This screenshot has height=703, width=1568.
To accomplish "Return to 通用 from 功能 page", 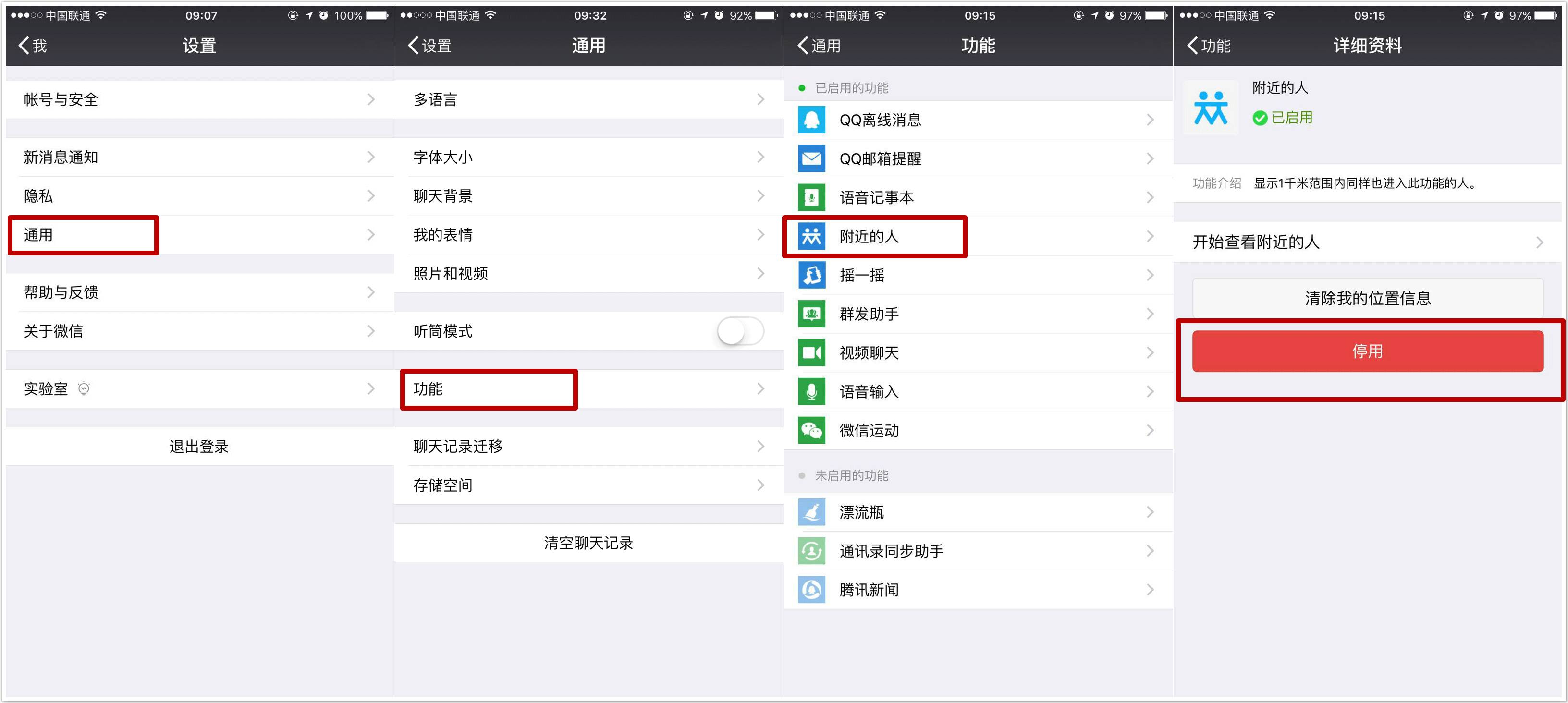I will click(x=818, y=46).
